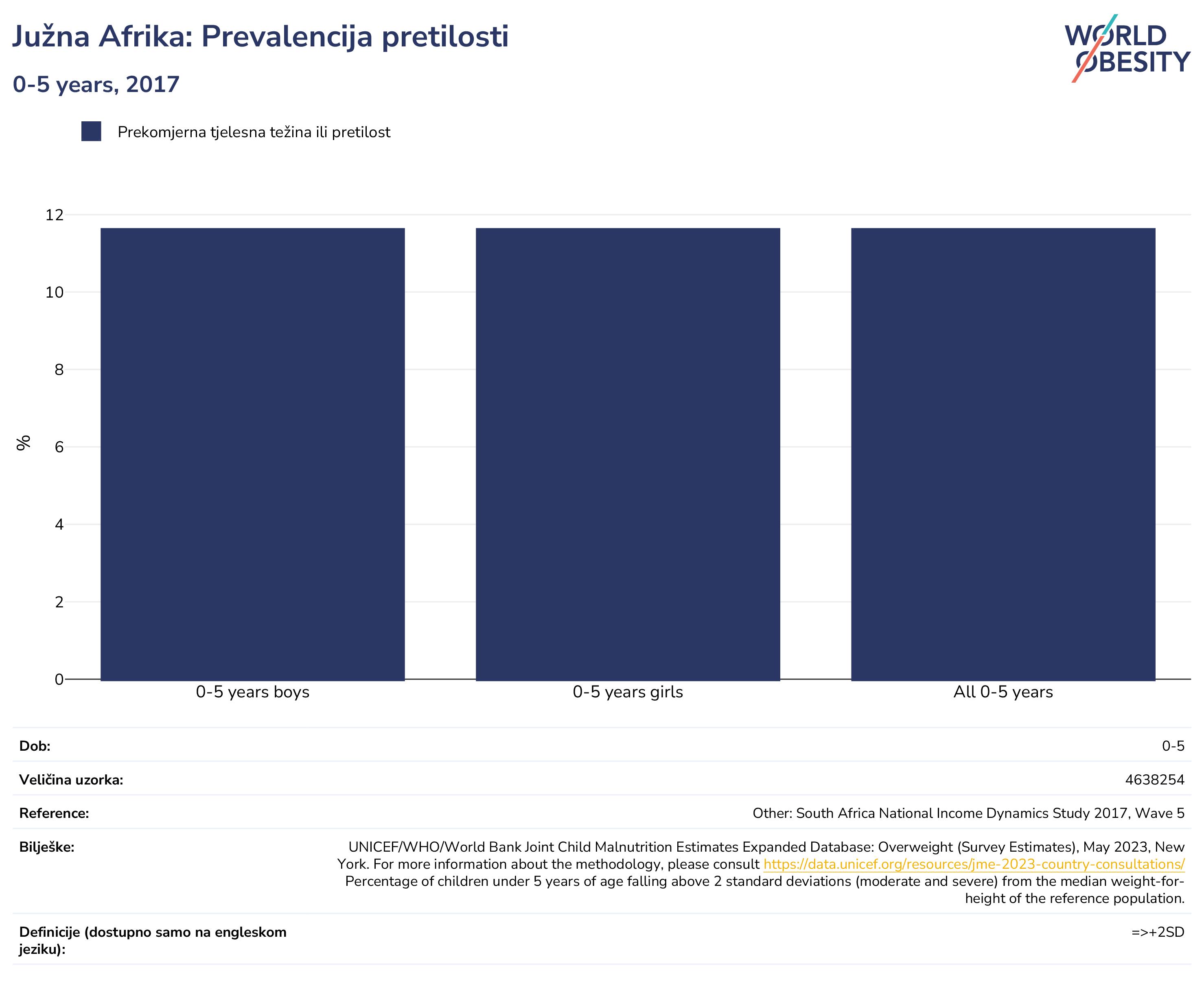Click the chart title Južna Afrika: Prevalencija pretilosti
This screenshot has height=986, width=1204.
pos(261,37)
